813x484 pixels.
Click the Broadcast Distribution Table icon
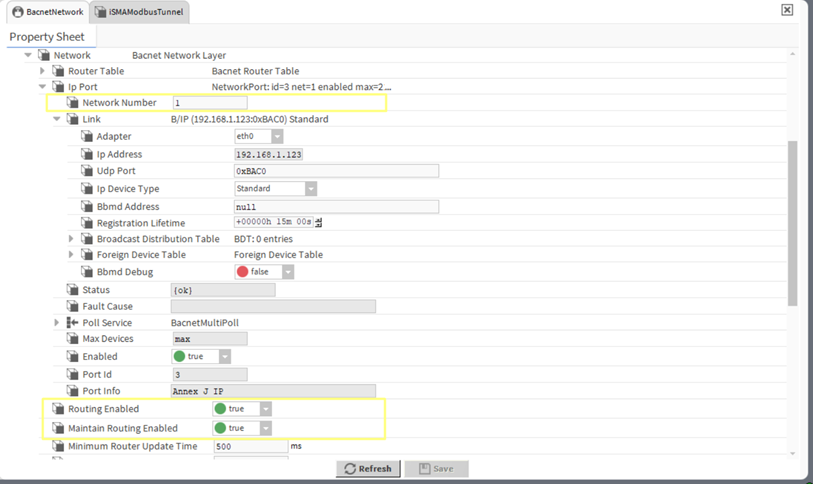[87, 239]
